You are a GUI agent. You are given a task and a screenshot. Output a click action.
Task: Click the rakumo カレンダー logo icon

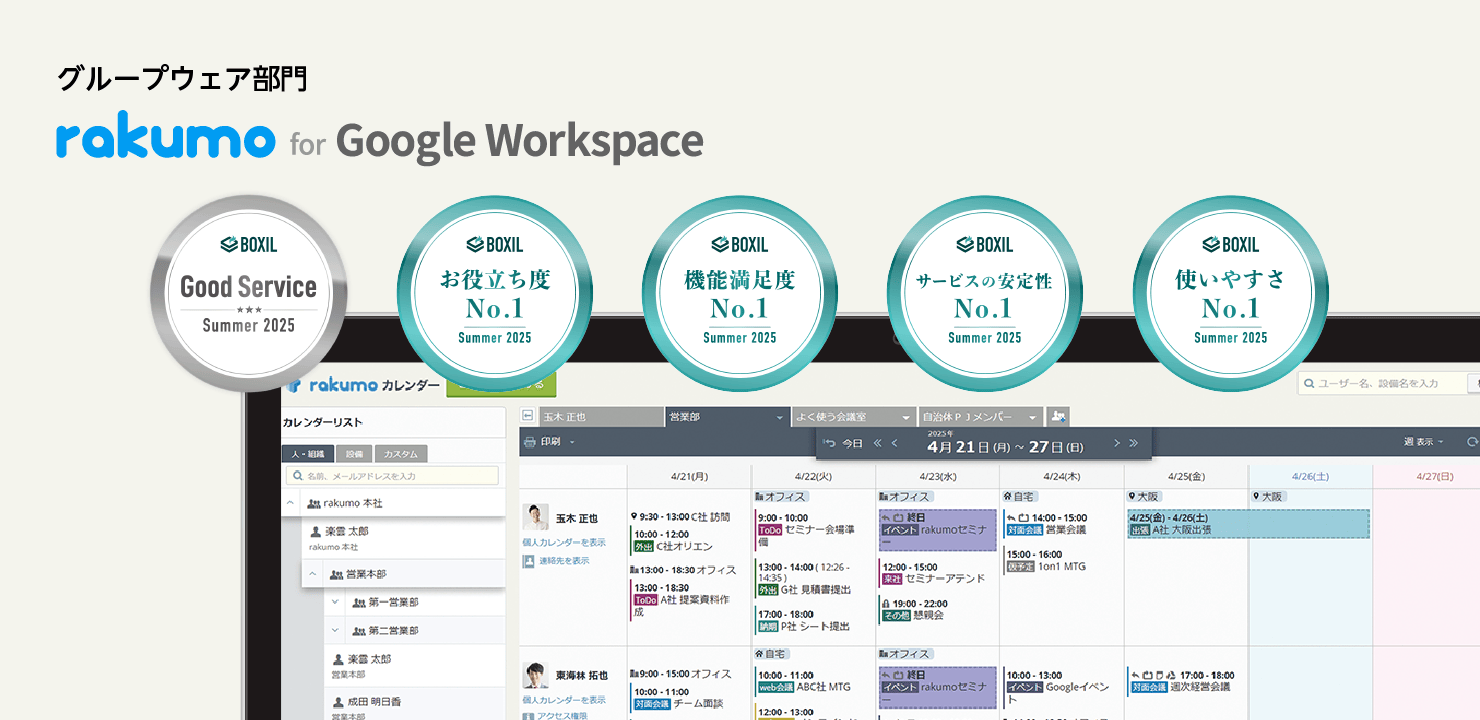pyautogui.click(x=294, y=385)
